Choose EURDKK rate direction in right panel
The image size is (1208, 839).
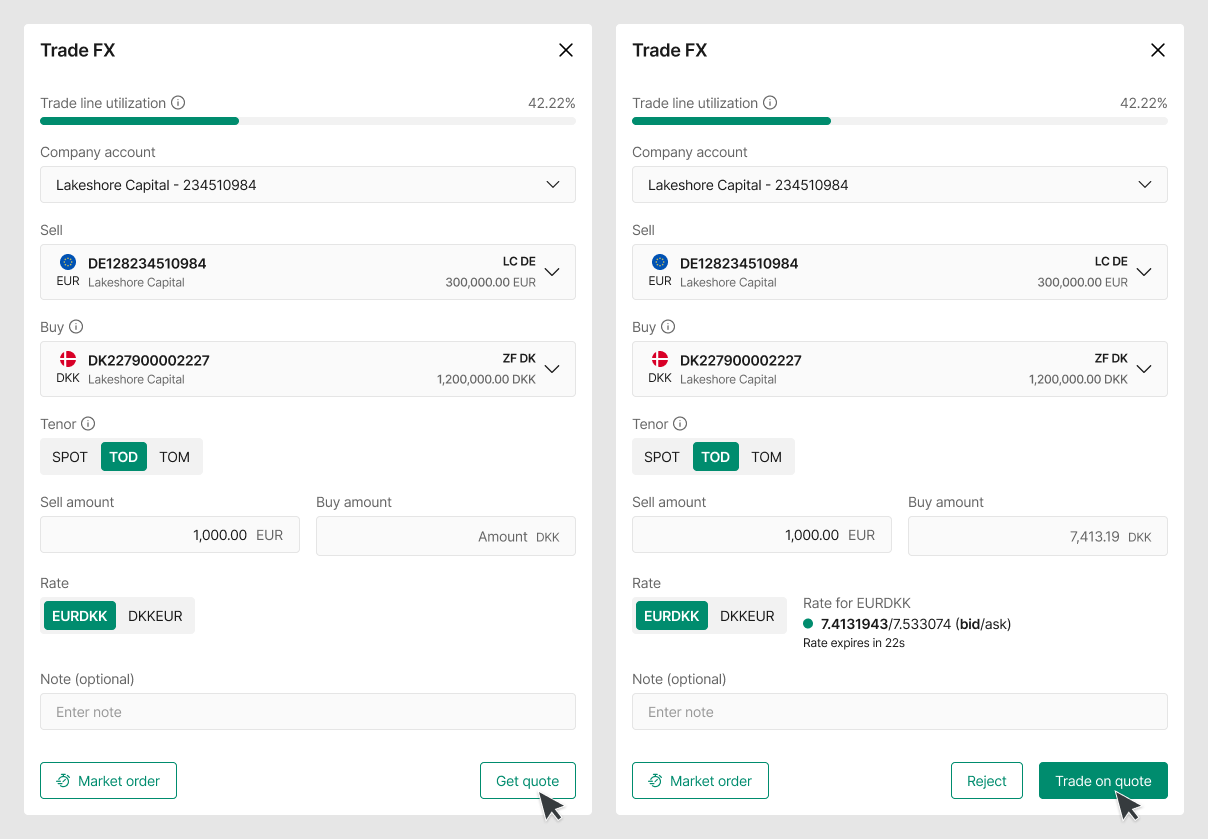coord(672,616)
